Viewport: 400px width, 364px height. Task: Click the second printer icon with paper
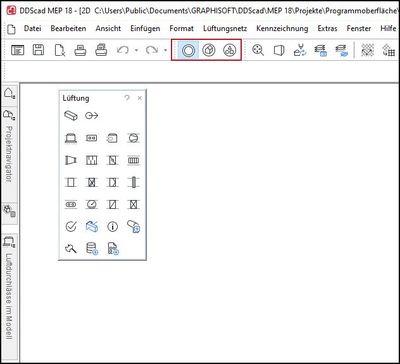(101, 50)
